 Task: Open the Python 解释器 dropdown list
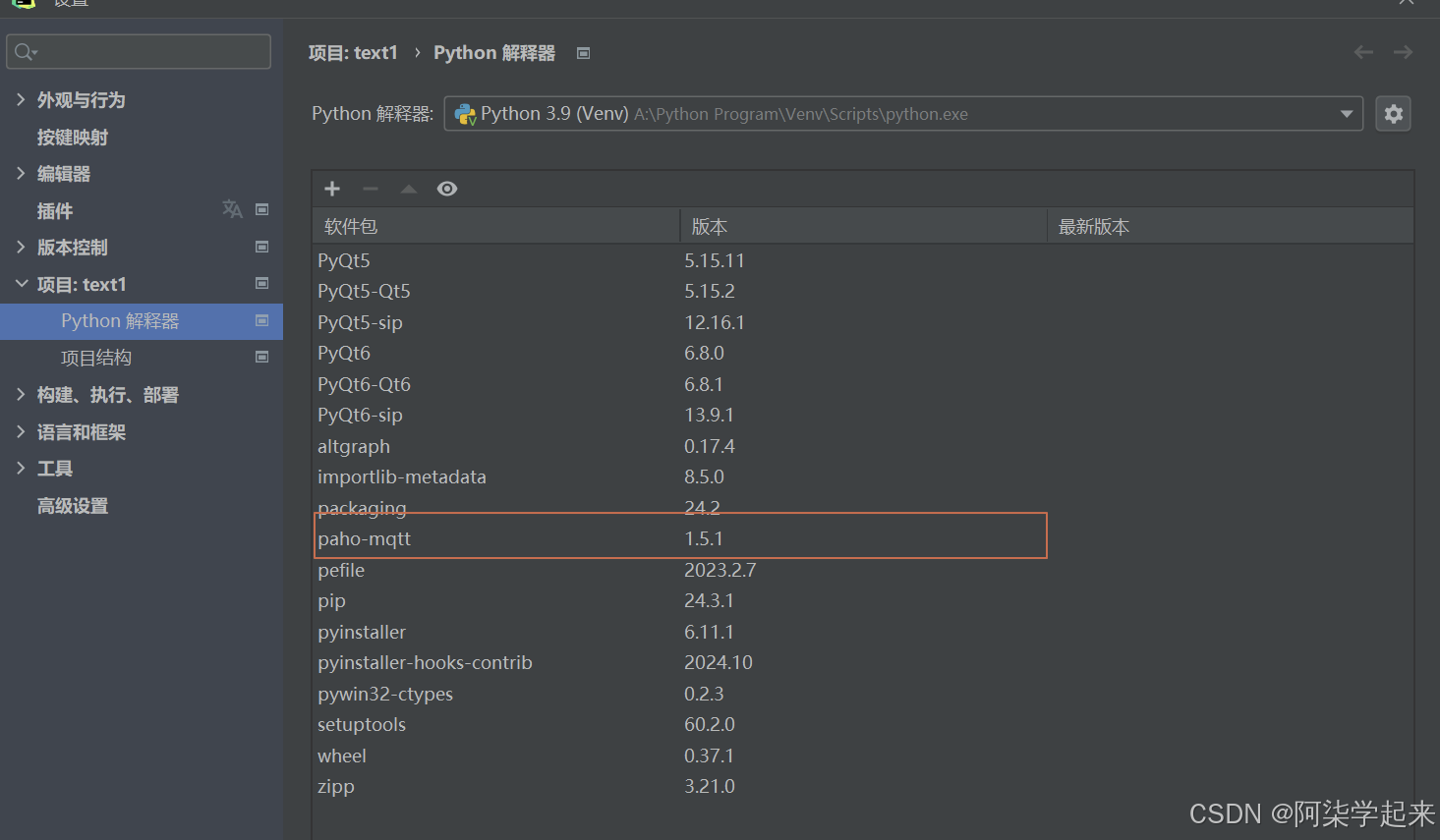coord(1346,113)
